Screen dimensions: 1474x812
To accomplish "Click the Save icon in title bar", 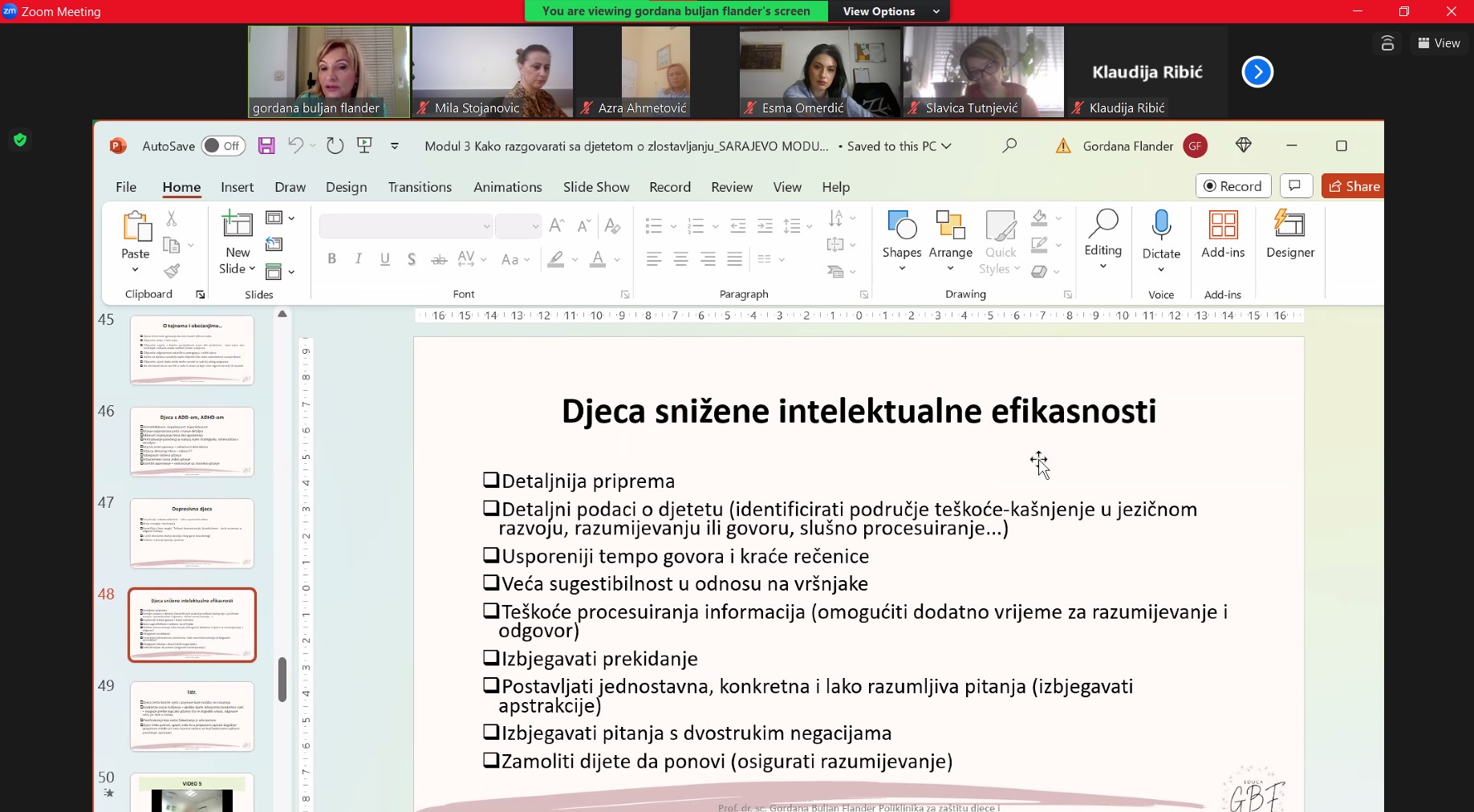I will (266, 145).
